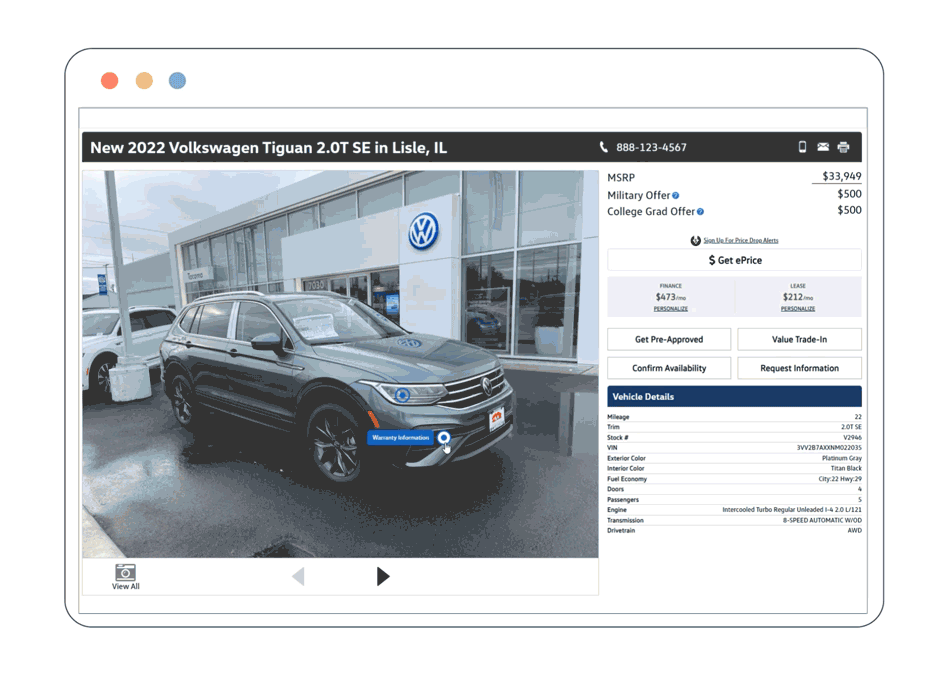The width and height of the screenshot is (948, 675).
Task: Click the Engine description value
Action: pos(792,509)
